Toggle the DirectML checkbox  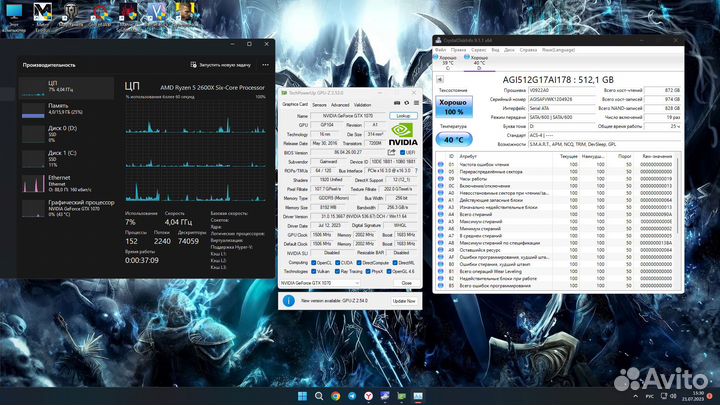pyautogui.click(x=395, y=263)
